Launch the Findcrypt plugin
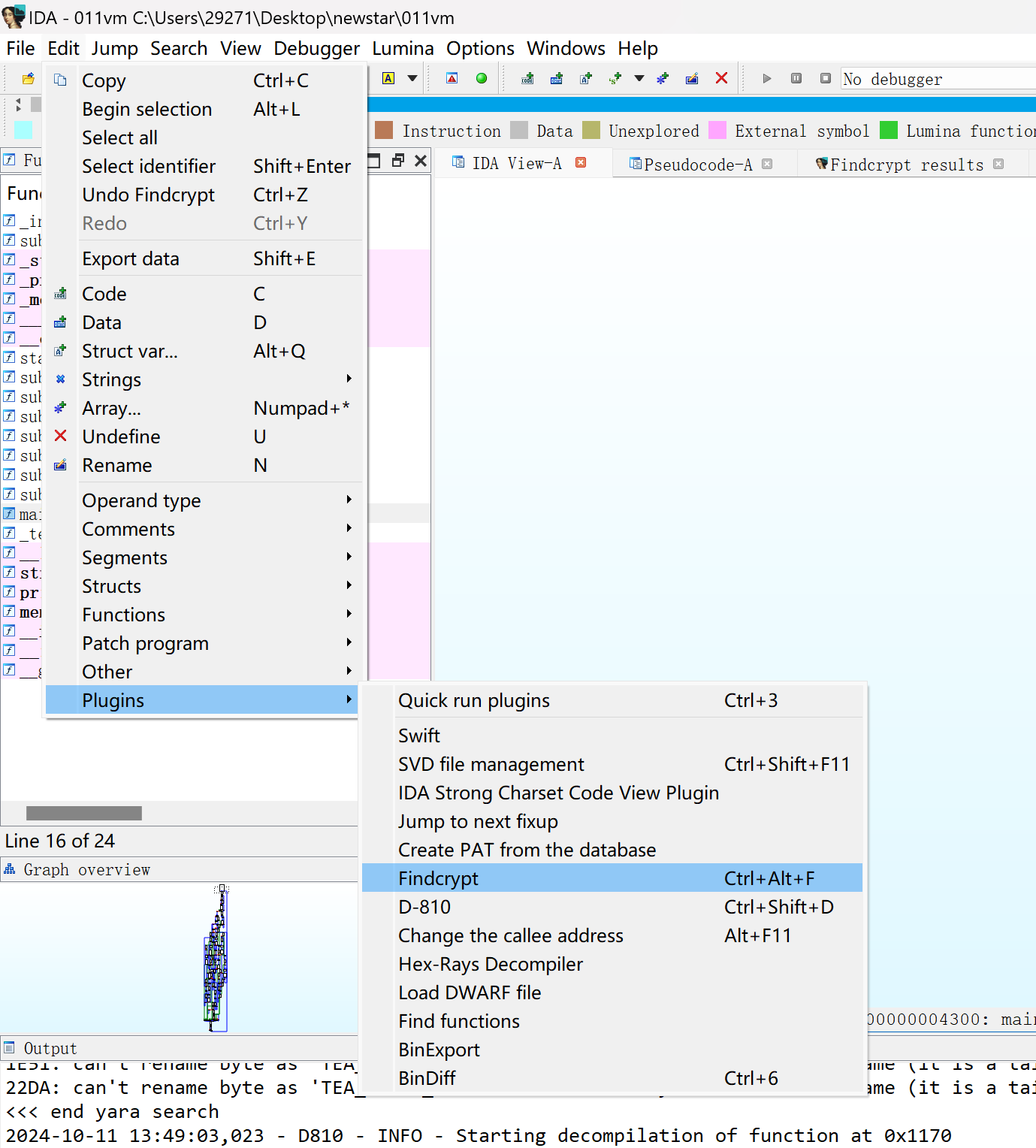The width and height of the screenshot is (1036, 1148). click(x=439, y=878)
